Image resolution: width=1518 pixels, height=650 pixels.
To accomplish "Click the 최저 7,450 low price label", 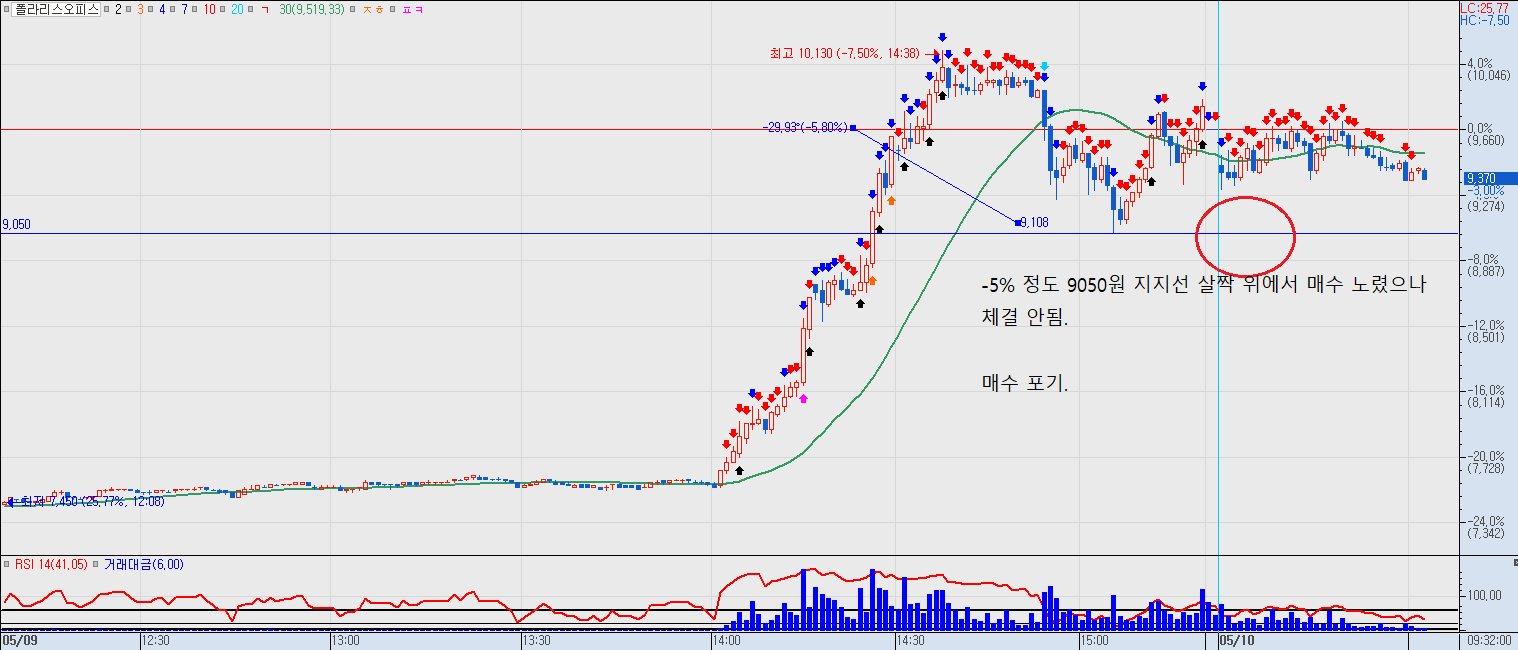I will pos(92,501).
